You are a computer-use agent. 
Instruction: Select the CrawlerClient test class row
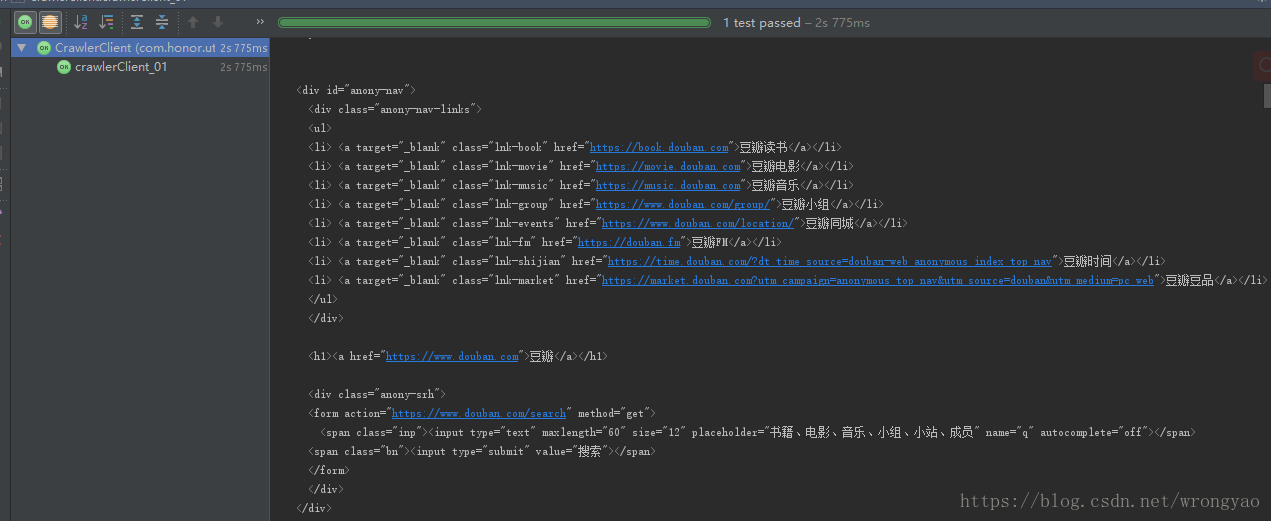coord(140,48)
